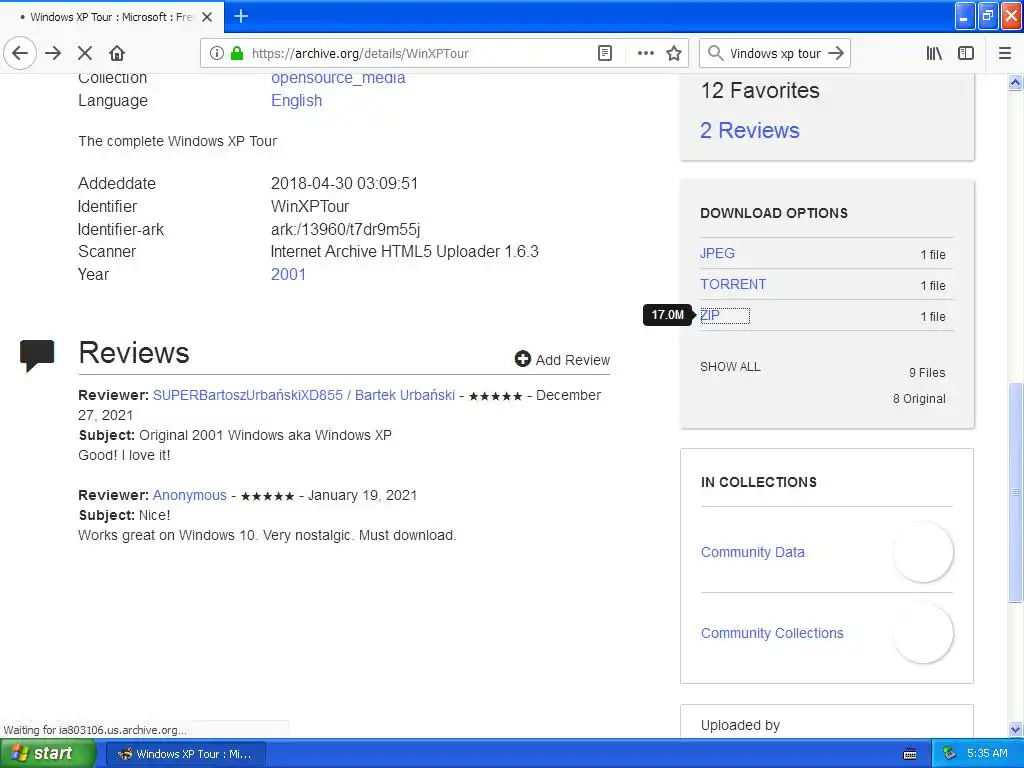
Task: Show site information icon in address bar
Action: click(x=217, y=53)
